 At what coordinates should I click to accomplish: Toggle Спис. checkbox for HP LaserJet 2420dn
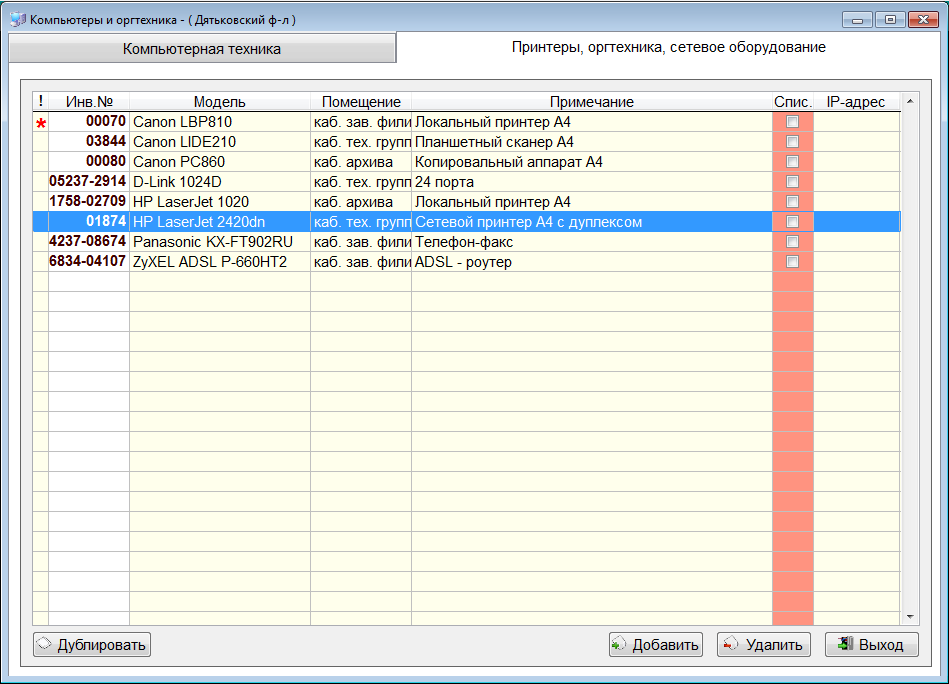point(792,222)
